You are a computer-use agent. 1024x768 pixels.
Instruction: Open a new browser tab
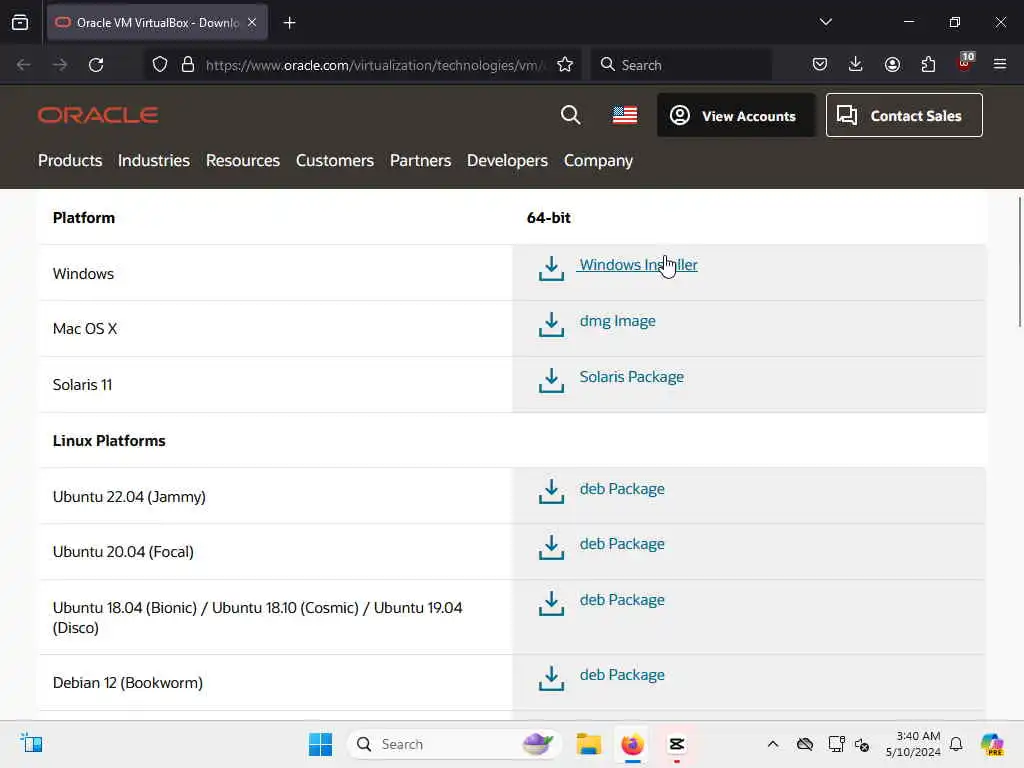(x=289, y=23)
